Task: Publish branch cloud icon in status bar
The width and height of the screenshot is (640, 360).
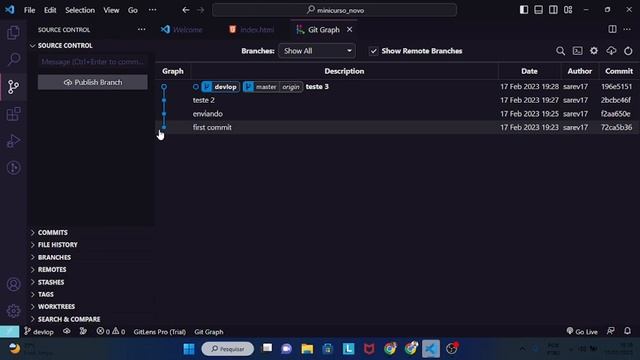Action: tap(67, 331)
